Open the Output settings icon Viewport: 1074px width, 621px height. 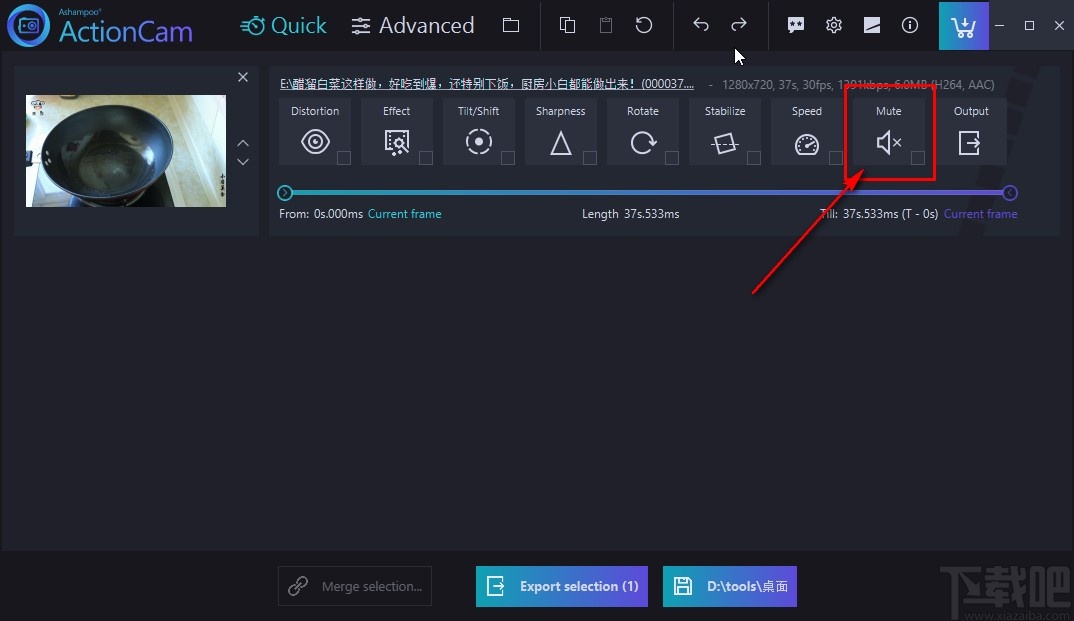pos(970,143)
